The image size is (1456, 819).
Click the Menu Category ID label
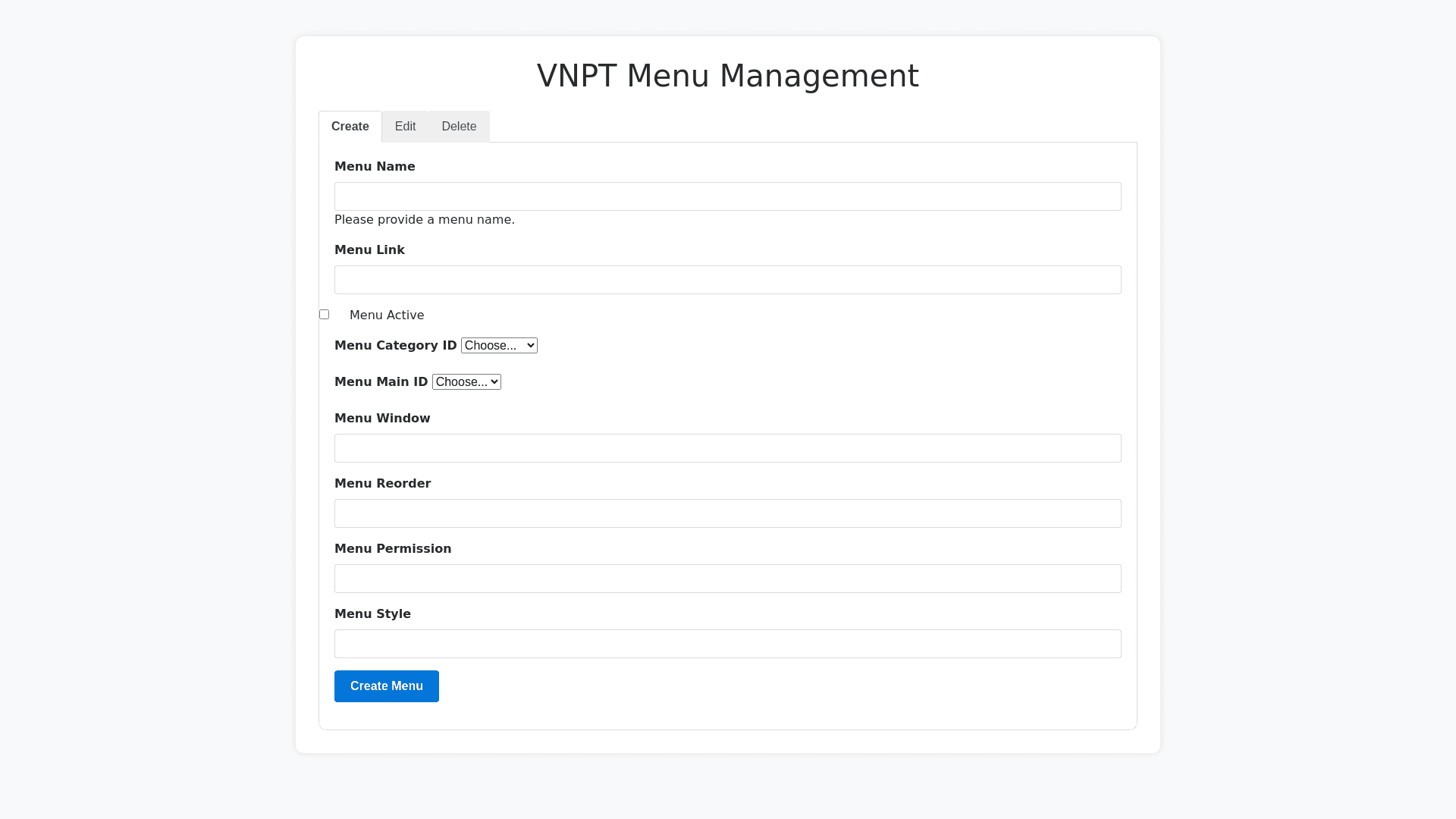point(395,346)
